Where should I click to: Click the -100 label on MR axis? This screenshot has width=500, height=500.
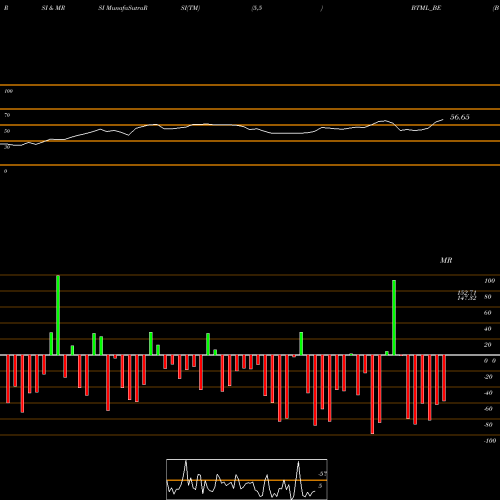[490, 441]
